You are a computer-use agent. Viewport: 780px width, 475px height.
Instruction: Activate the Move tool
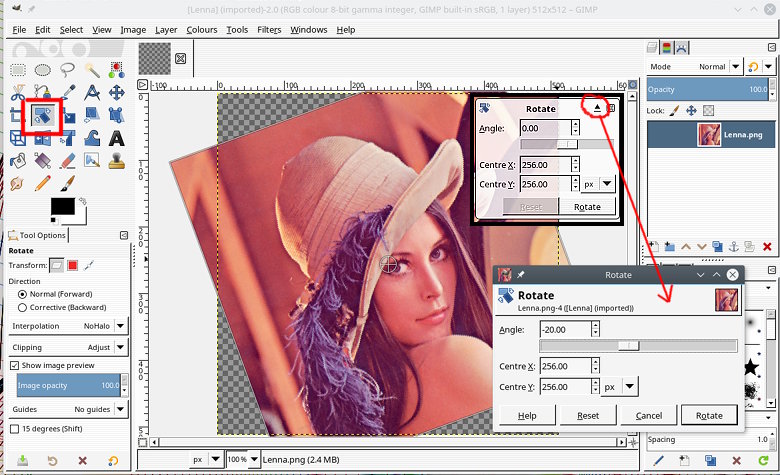[116, 93]
